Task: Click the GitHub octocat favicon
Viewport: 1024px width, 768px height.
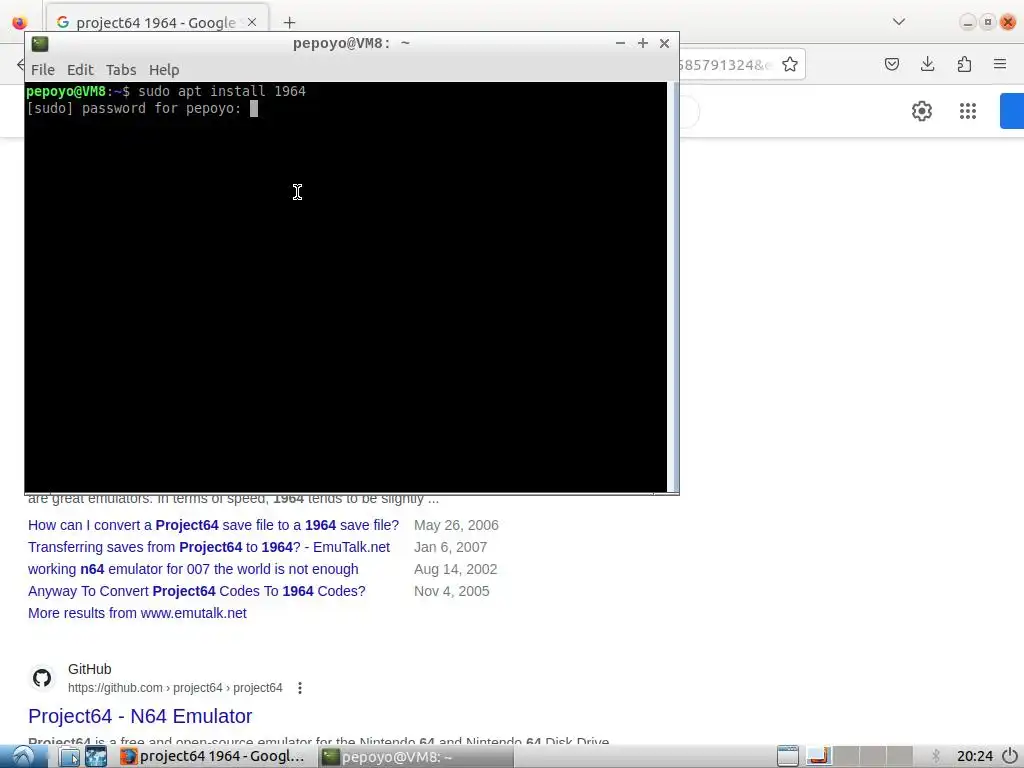Action: point(42,678)
